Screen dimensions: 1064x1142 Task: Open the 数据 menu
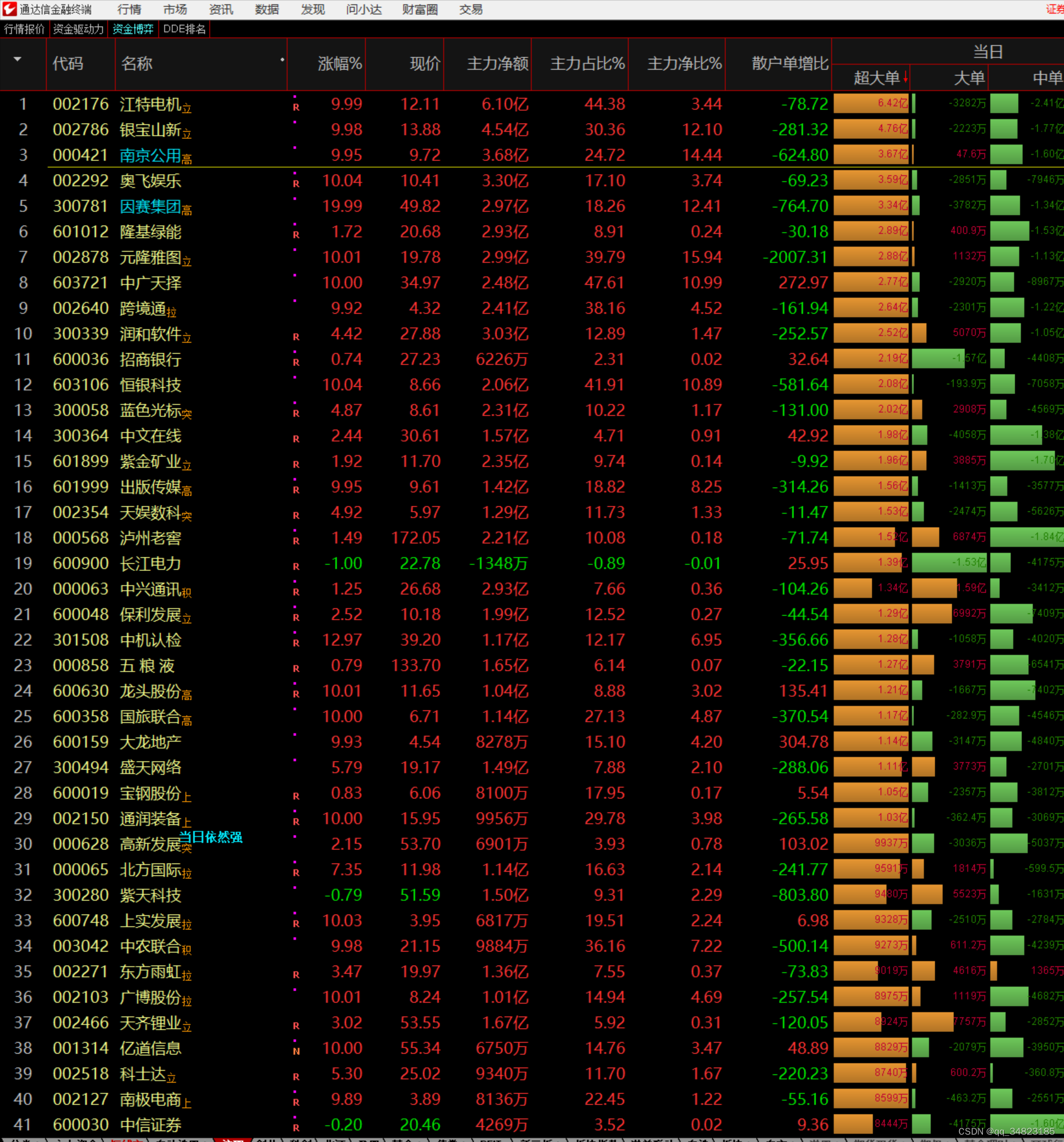[x=267, y=9]
